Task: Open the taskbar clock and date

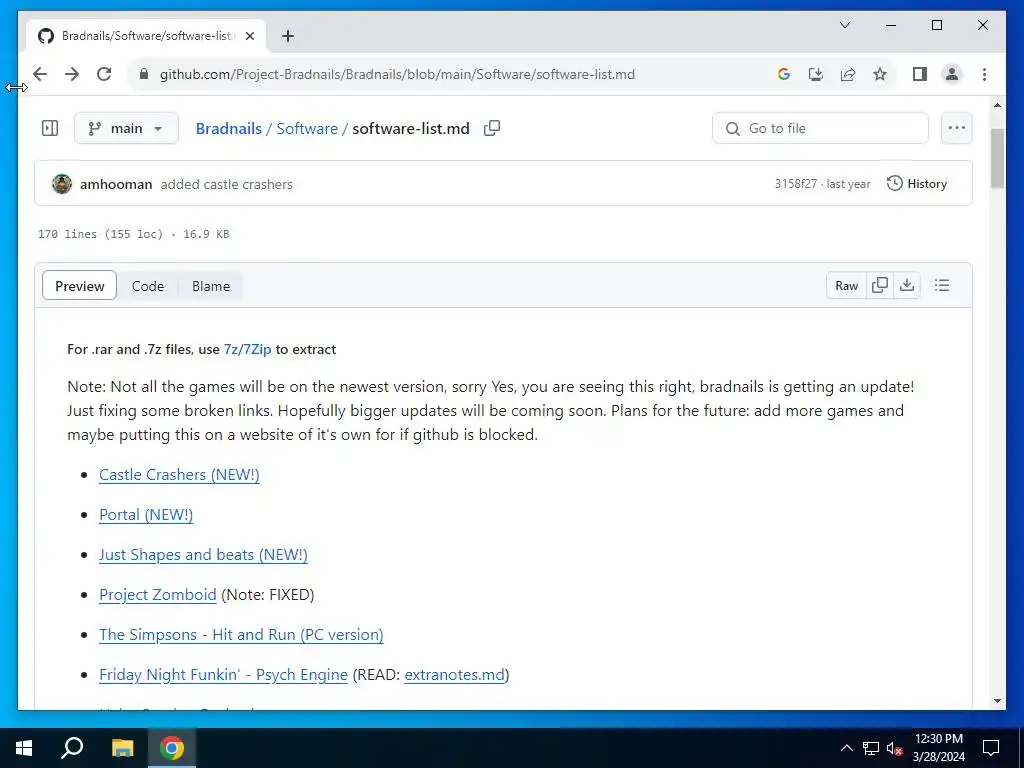Action: (x=938, y=748)
